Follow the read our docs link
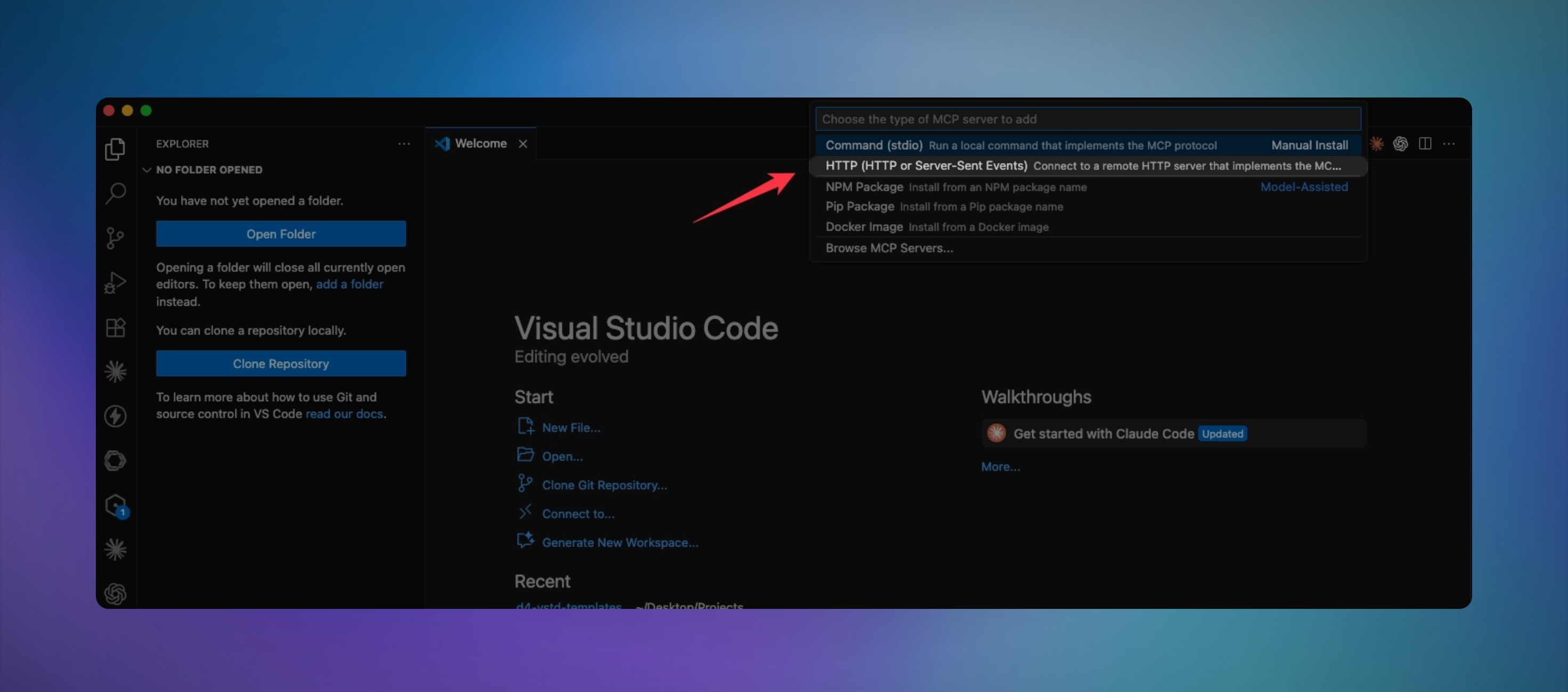This screenshot has height=692, width=1568. (x=345, y=414)
